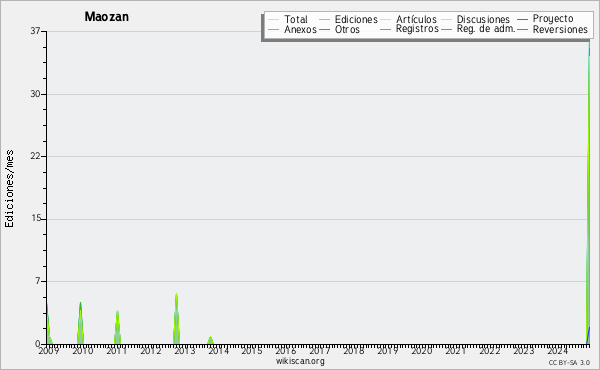
Task: Click the 2013 peak in the chart
Action: pos(176,295)
